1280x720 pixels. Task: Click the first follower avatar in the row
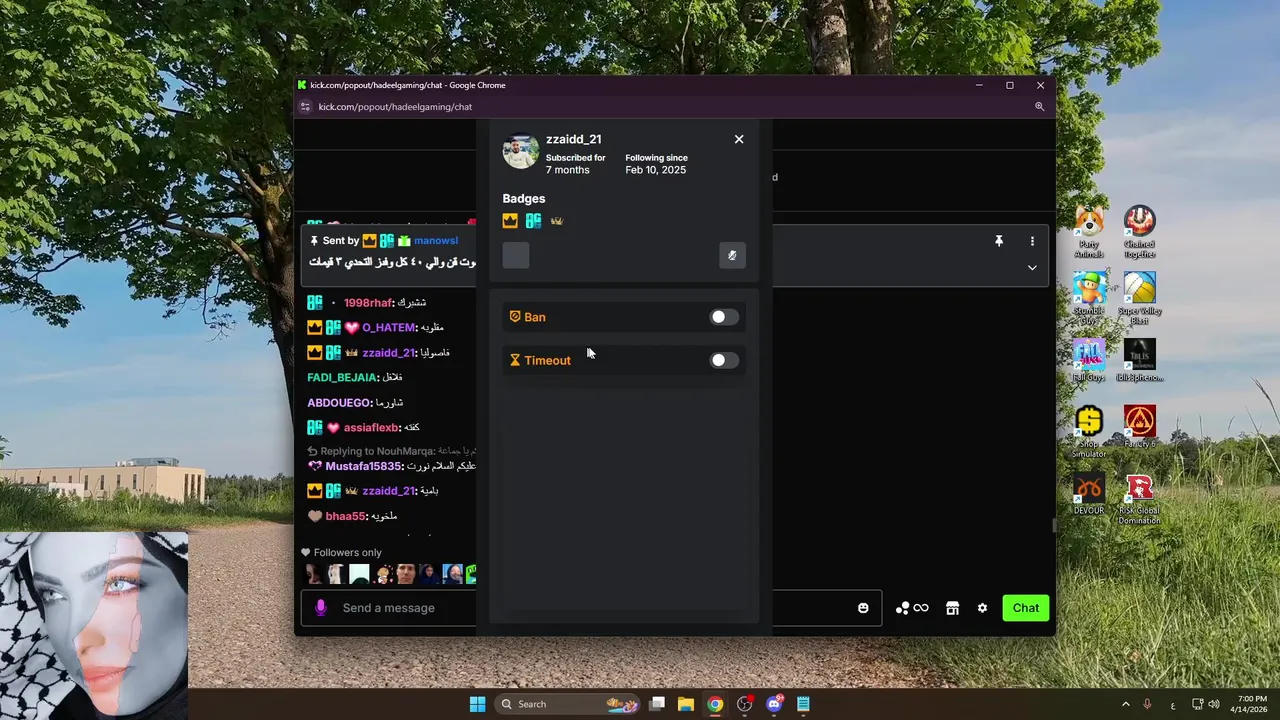coord(314,574)
